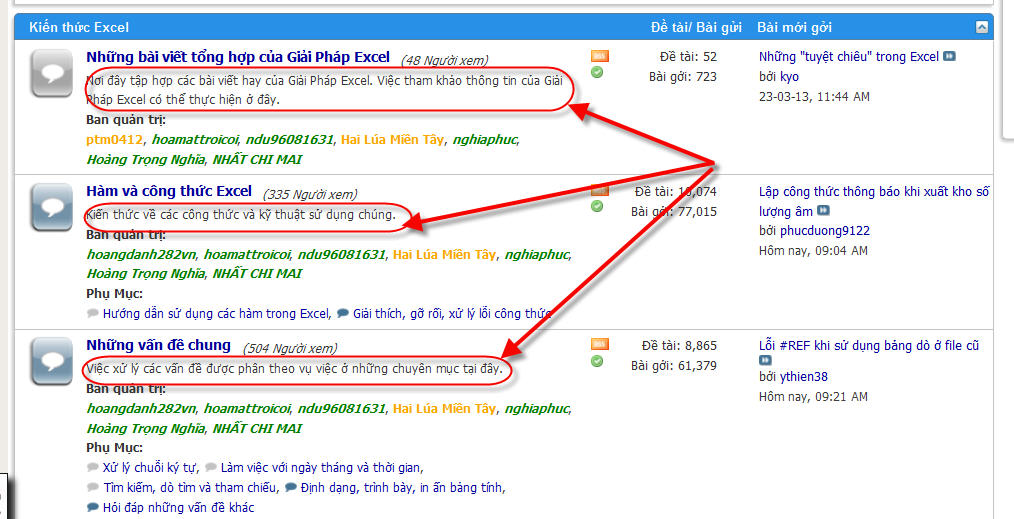Open moderator hoangdanh282vn in Những vấn đề chung
Image resolution: width=1014 pixels, height=519 pixels.
(141, 408)
